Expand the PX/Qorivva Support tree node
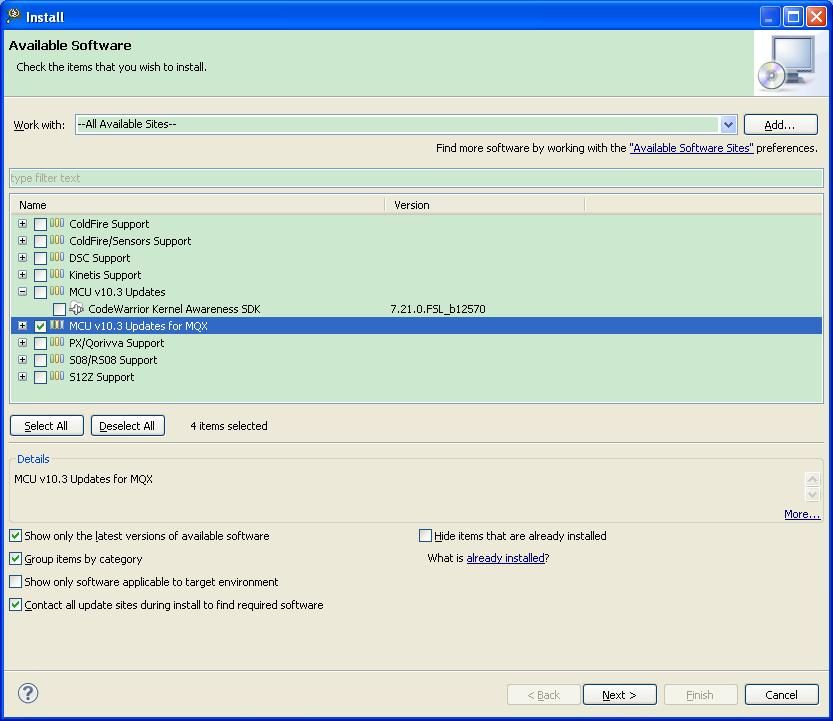 22,343
